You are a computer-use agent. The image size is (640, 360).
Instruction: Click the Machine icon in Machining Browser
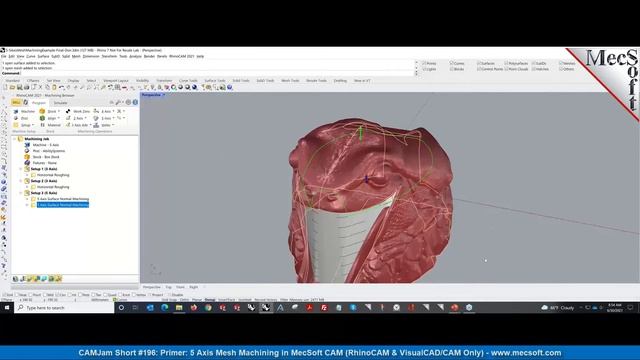pyautogui.click(x=16, y=111)
